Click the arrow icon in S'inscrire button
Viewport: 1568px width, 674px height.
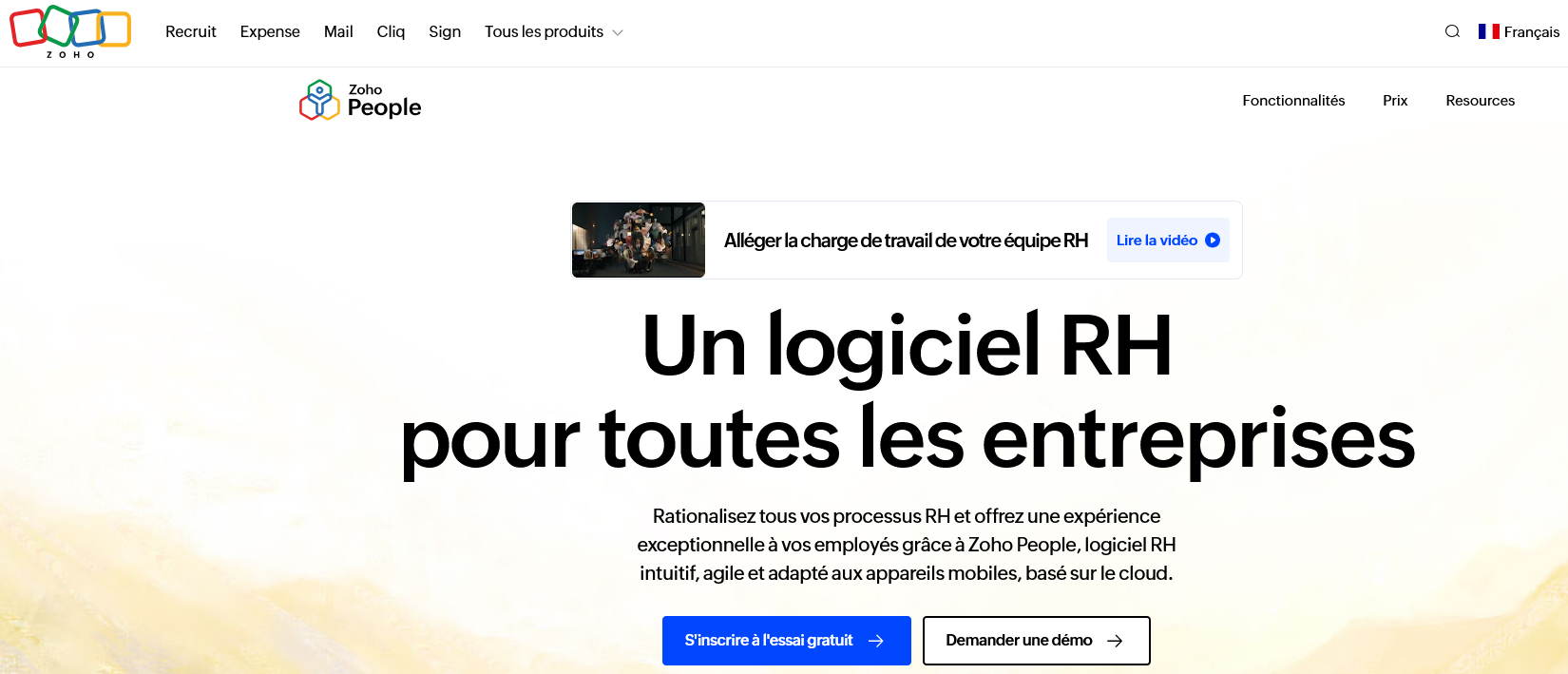(876, 641)
